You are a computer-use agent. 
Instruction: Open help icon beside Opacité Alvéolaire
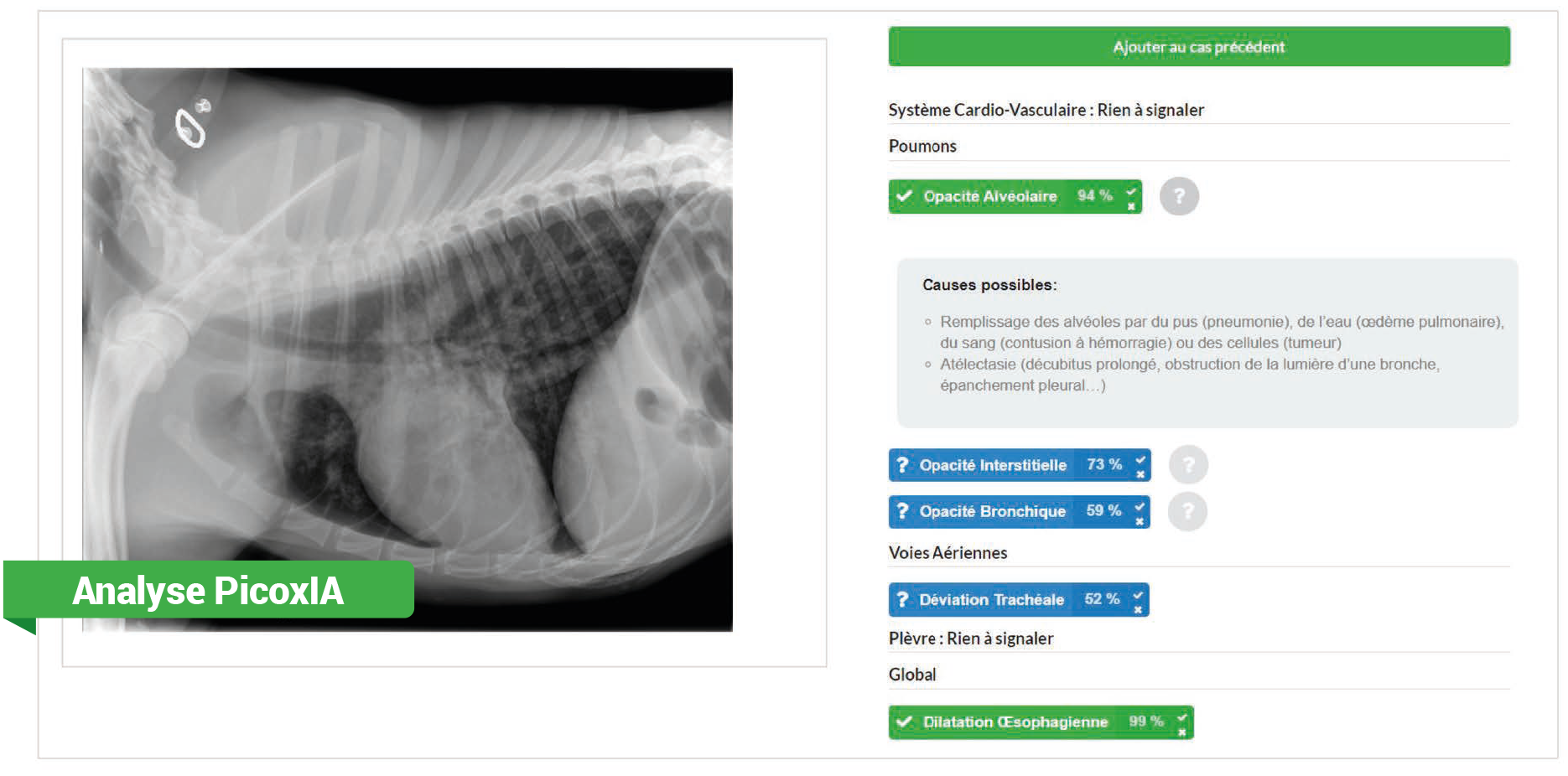[x=1179, y=196]
